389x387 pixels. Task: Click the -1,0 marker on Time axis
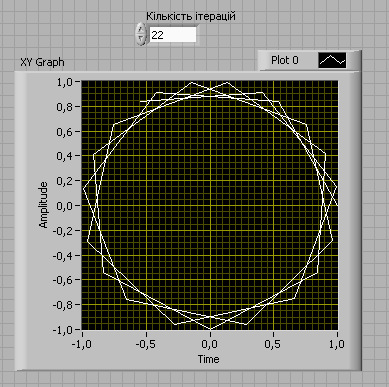(x=82, y=344)
